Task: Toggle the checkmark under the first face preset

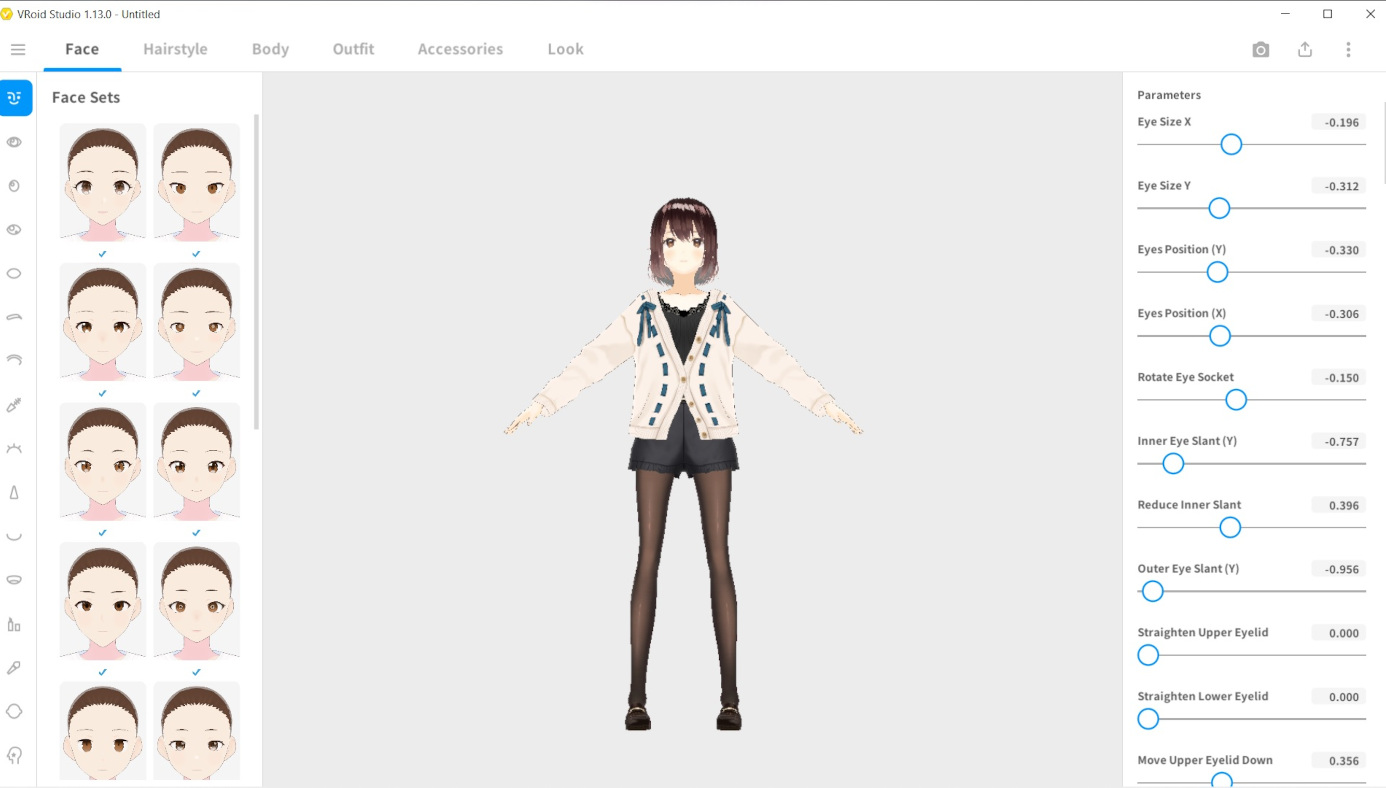Action: [102, 253]
